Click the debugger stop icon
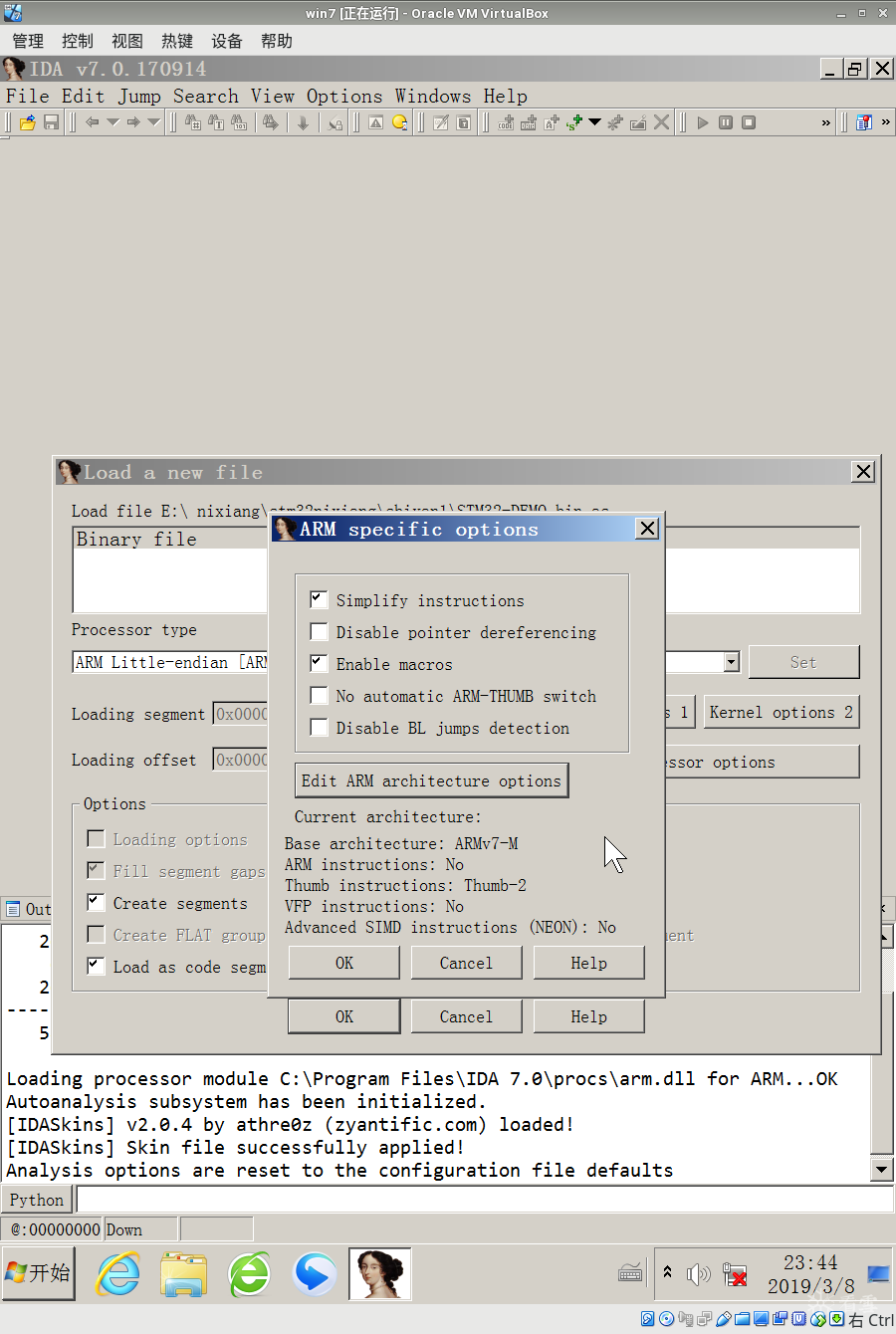Screen dimensions: 896x1334 (x=749, y=122)
